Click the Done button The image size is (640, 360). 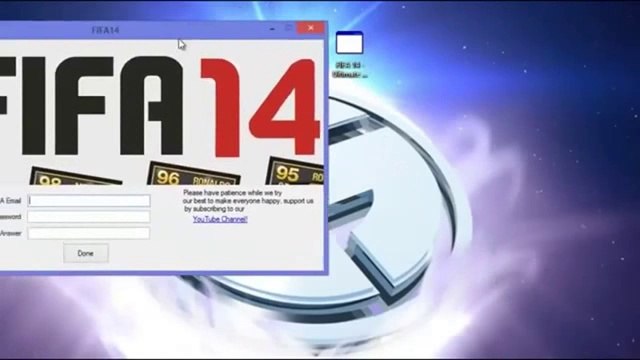point(86,253)
